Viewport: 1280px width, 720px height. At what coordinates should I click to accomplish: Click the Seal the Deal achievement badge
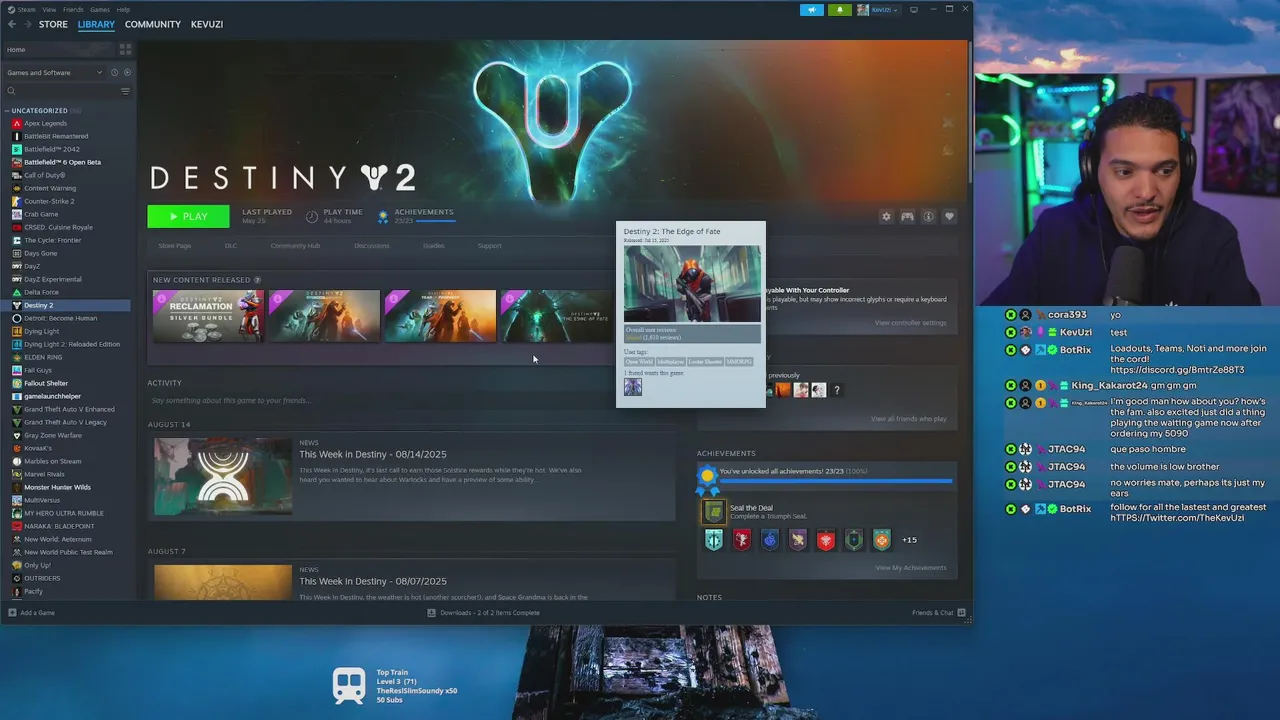(713, 512)
